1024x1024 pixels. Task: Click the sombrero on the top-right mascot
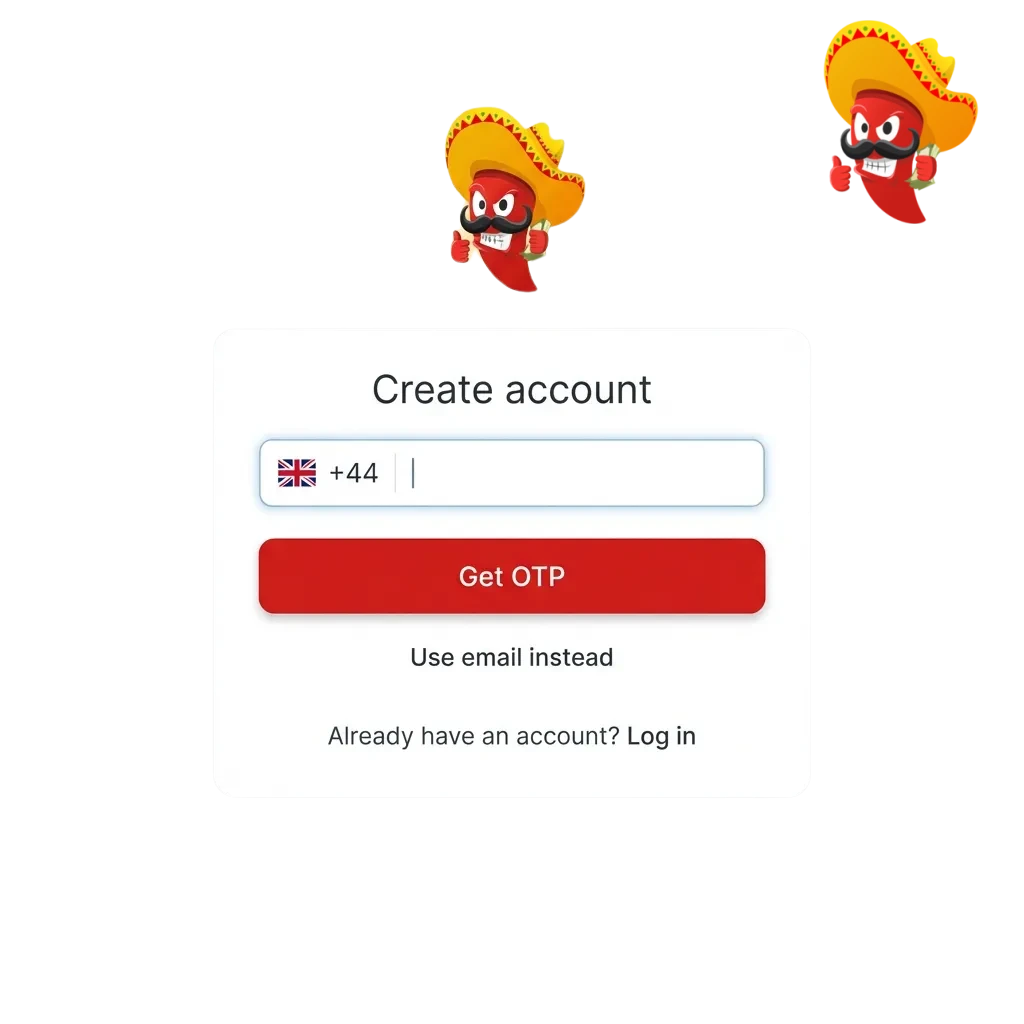click(x=900, y=78)
